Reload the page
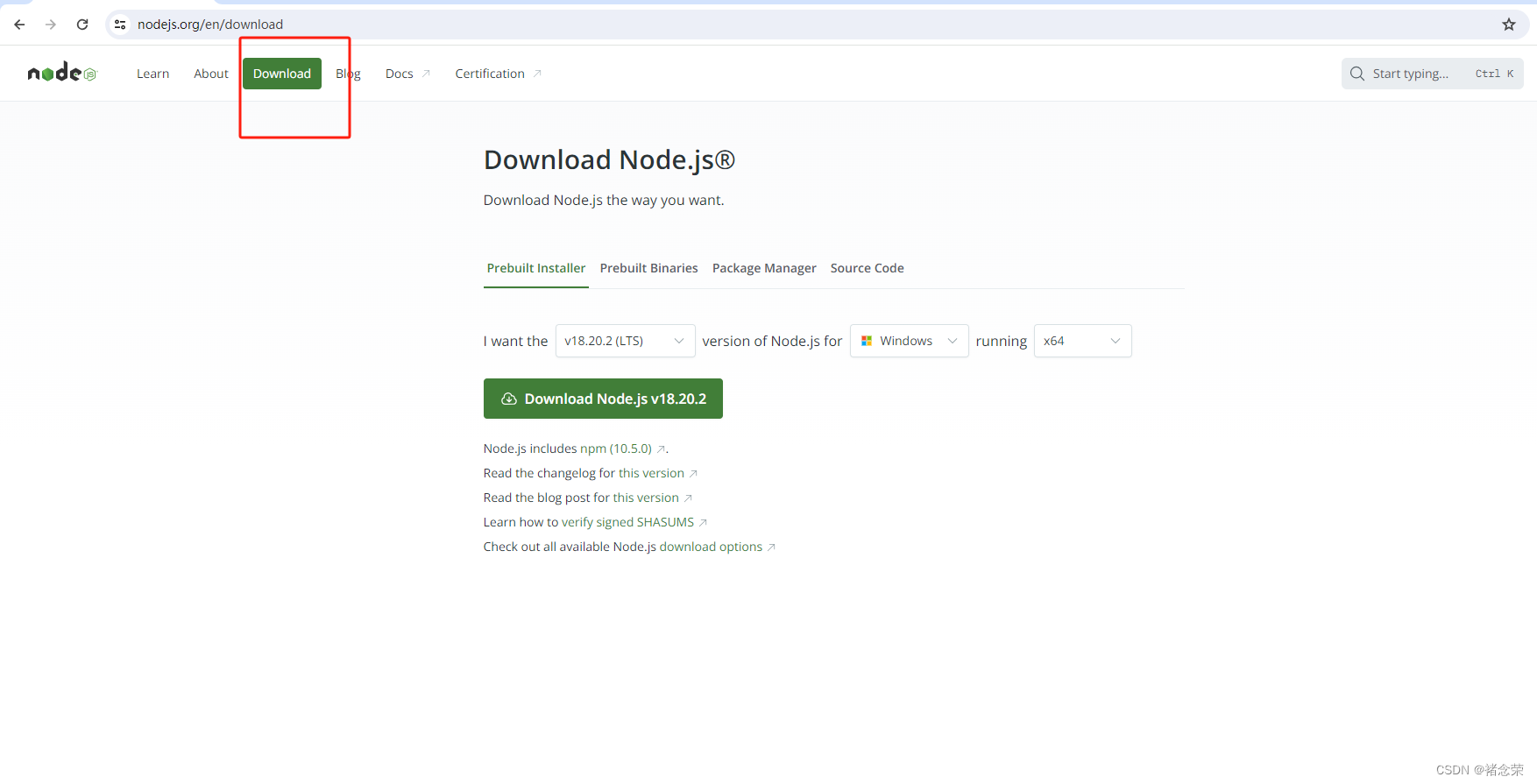 pos(82,25)
